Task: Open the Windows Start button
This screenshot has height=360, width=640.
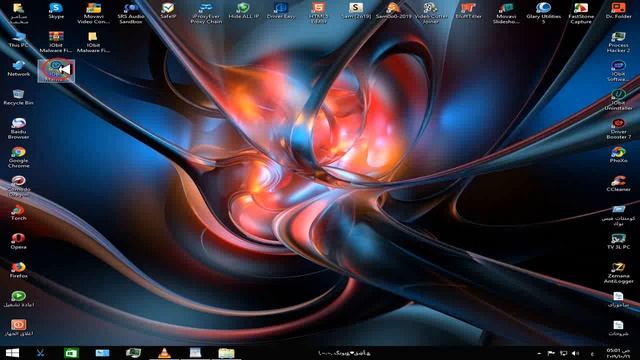Action: click(12, 353)
